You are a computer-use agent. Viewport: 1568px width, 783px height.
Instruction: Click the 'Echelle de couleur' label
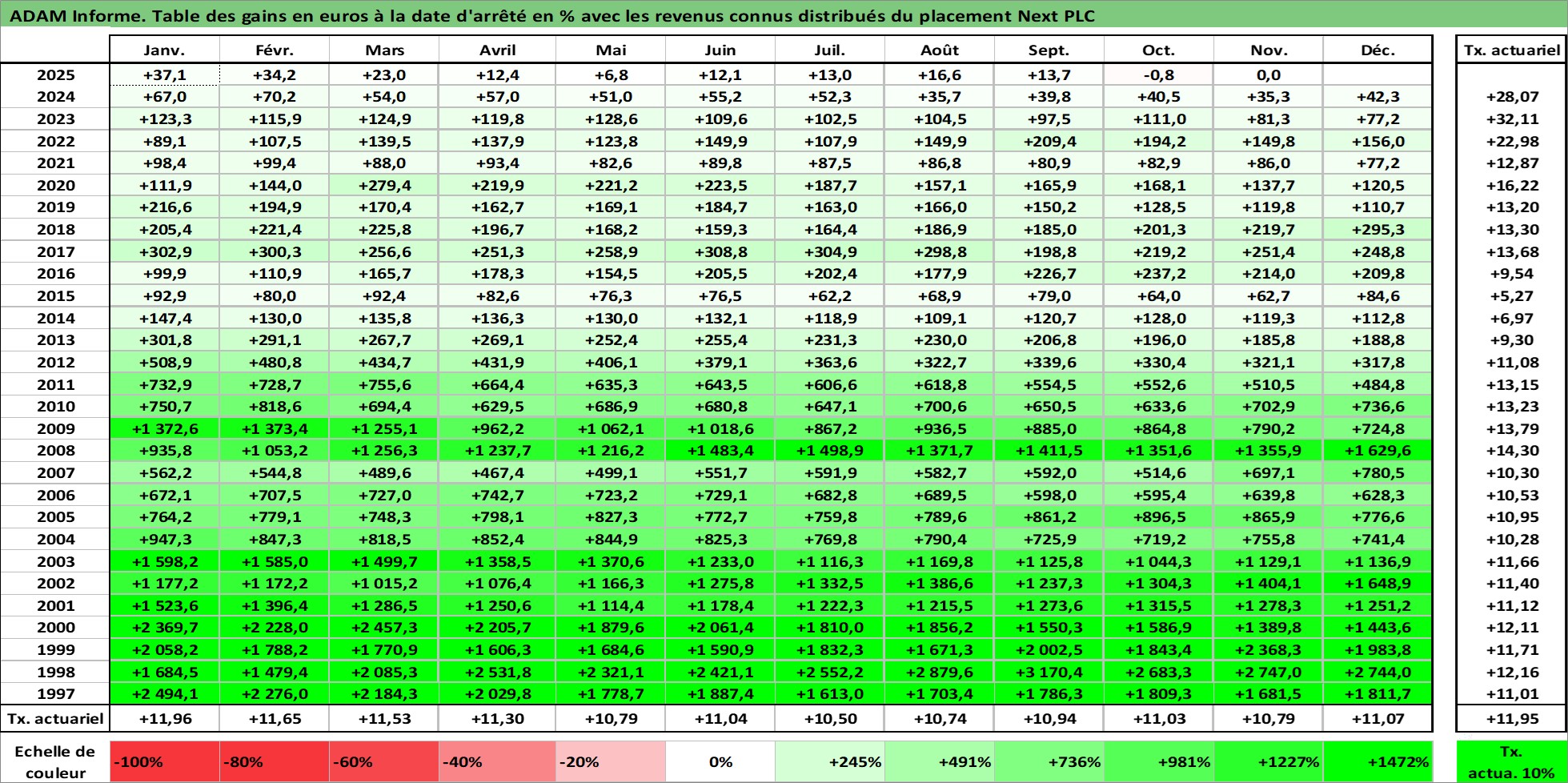click(55, 762)
